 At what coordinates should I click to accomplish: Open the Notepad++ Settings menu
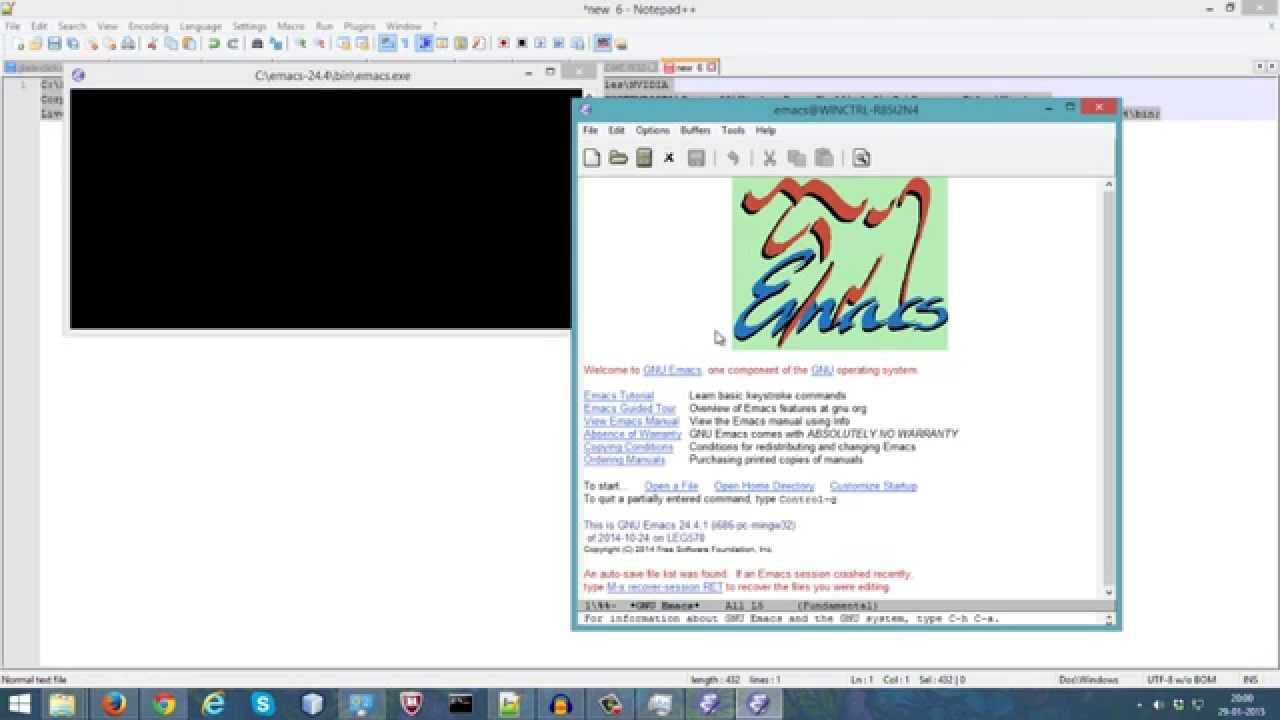point(249,26)
